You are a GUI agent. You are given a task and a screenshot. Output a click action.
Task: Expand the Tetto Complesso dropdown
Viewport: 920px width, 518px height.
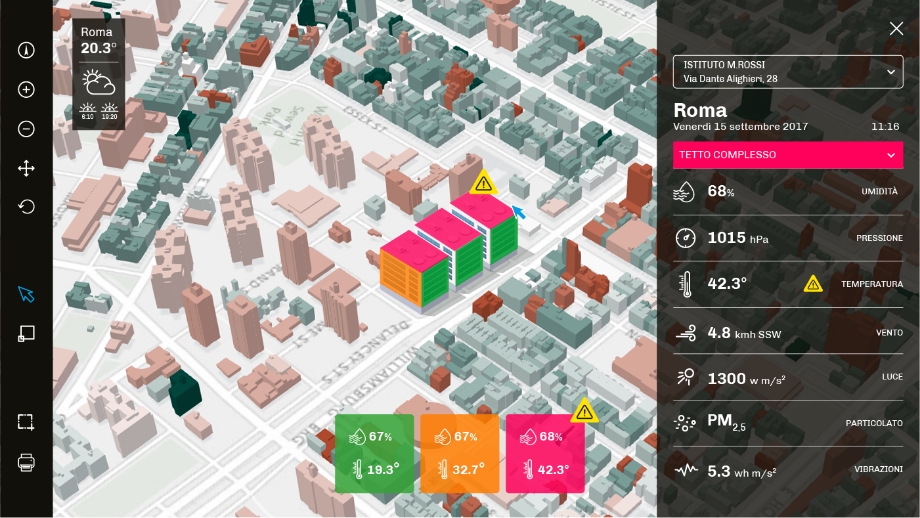788,155
